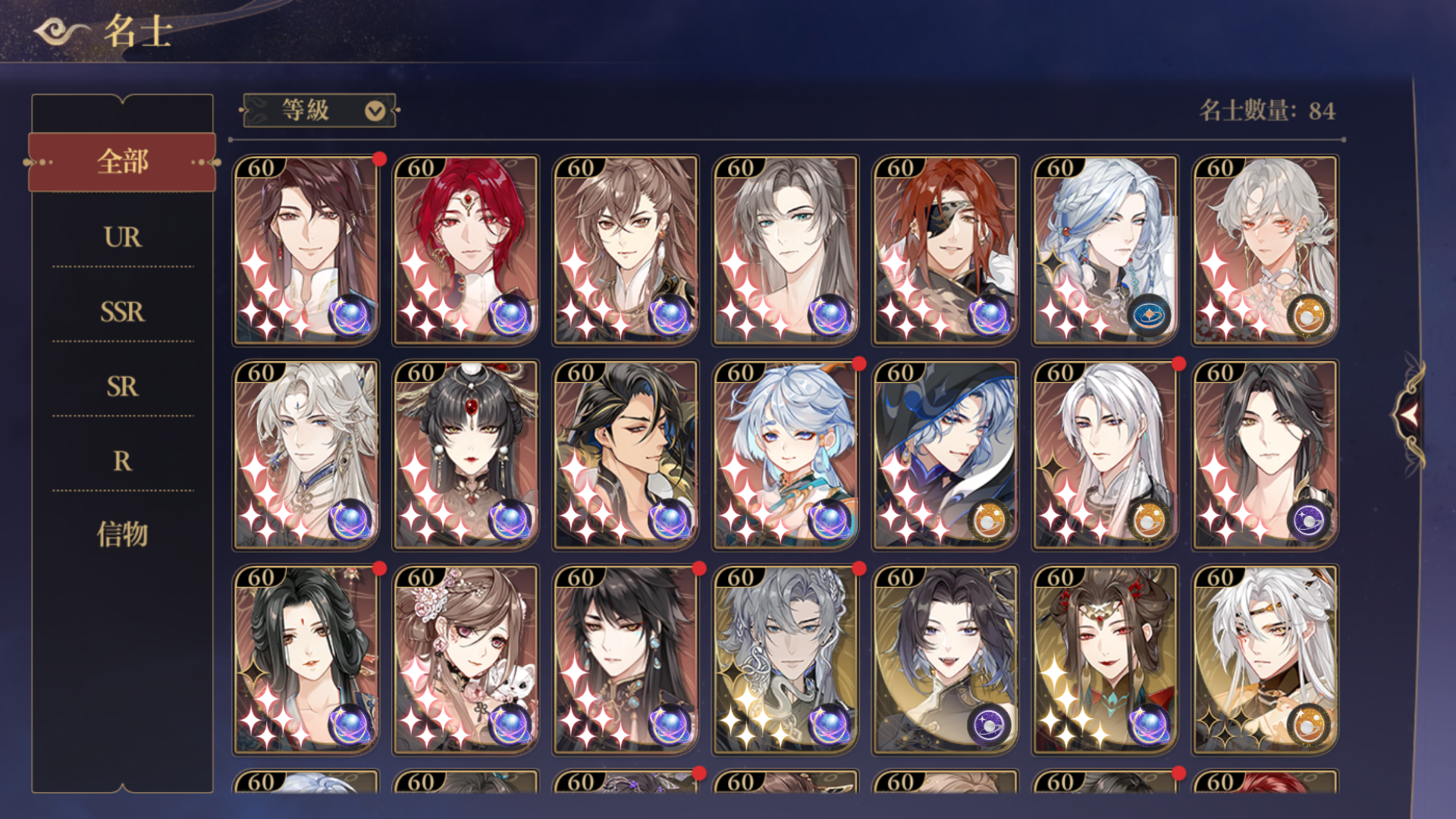1456x819 pixels.
Task: Click orange orb on wide-hat character card
Action: pyautogui.click(x=989, y=519)
